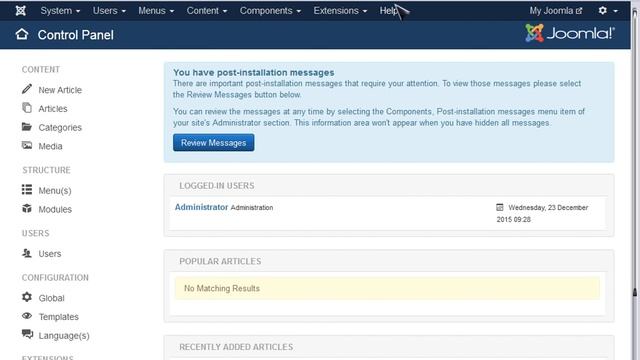The image size is (640, 360).
Task: Click the 'No Matching Results' notice
Action: pyautogui.click(x=387, y=288)
